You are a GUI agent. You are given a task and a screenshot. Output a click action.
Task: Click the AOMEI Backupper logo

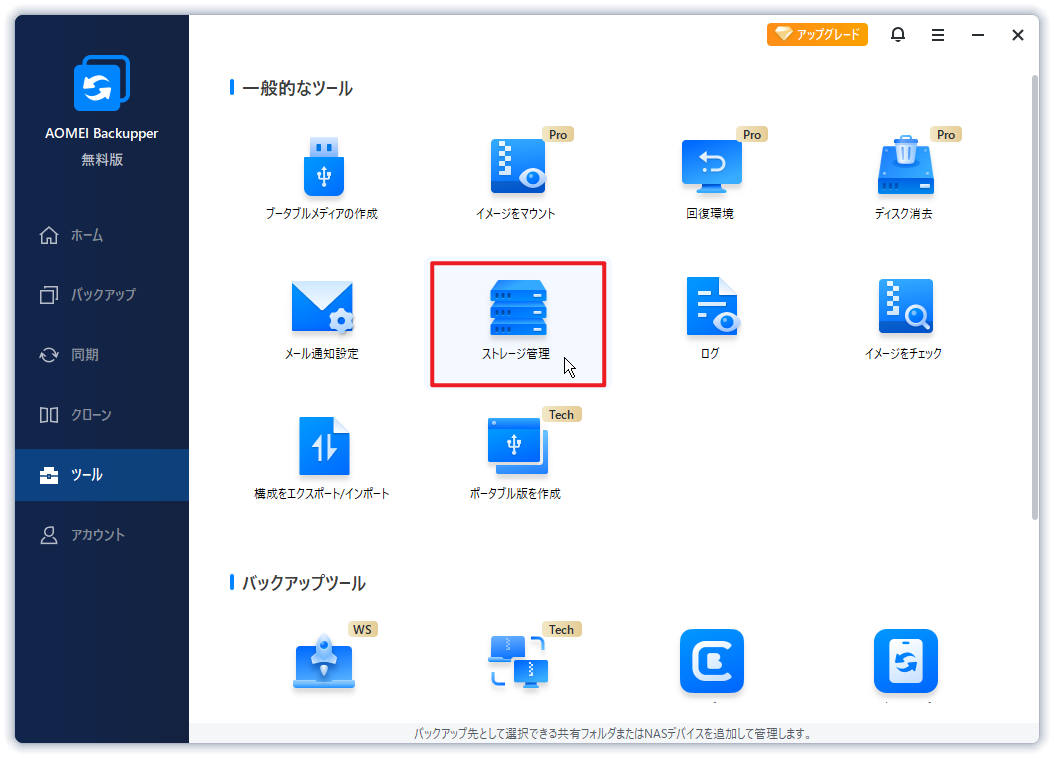tap(102, 83)
